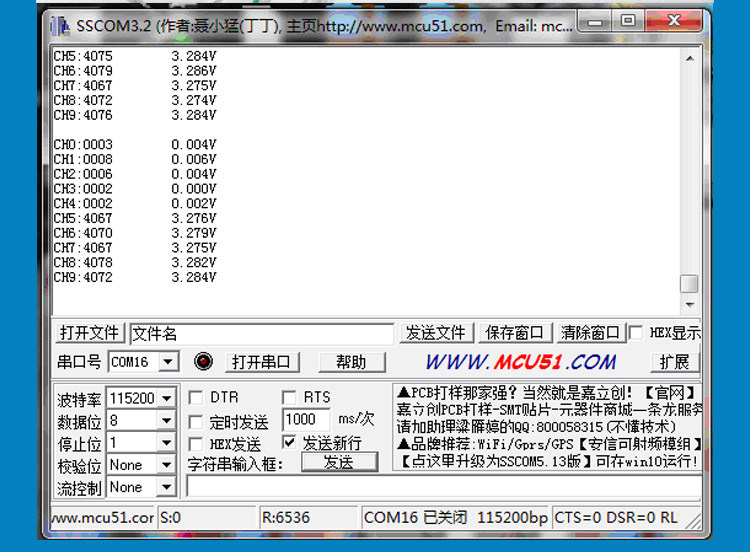Screen dimensions: 750x552
Task: Enable the HEX显示 checkbox
Action: coord(636,332)
